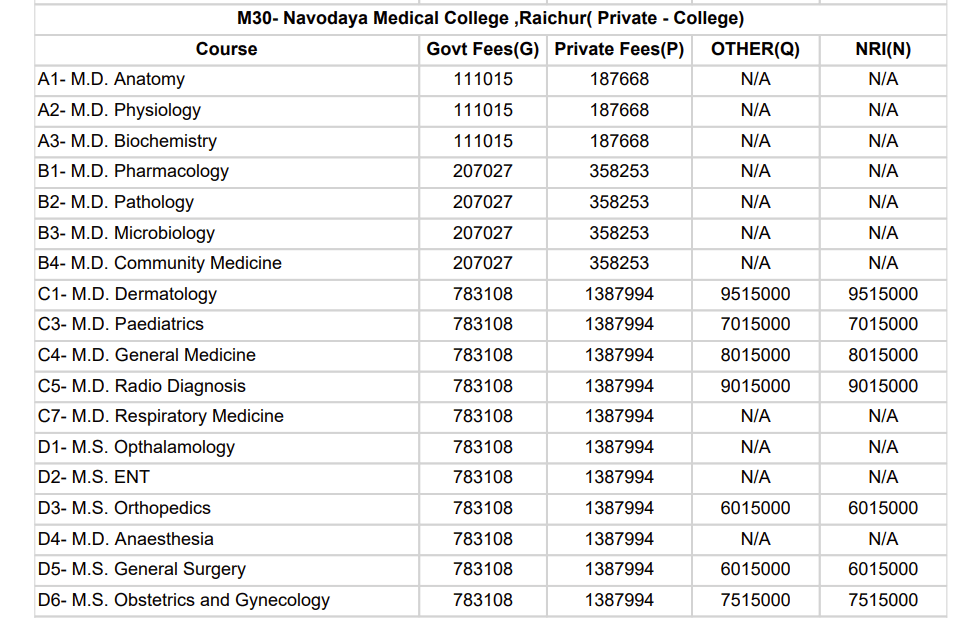Select the C7- M.D. Respiratory Medicine cell
This screenshot has height=618, width=974.
(x=161, y=416)
